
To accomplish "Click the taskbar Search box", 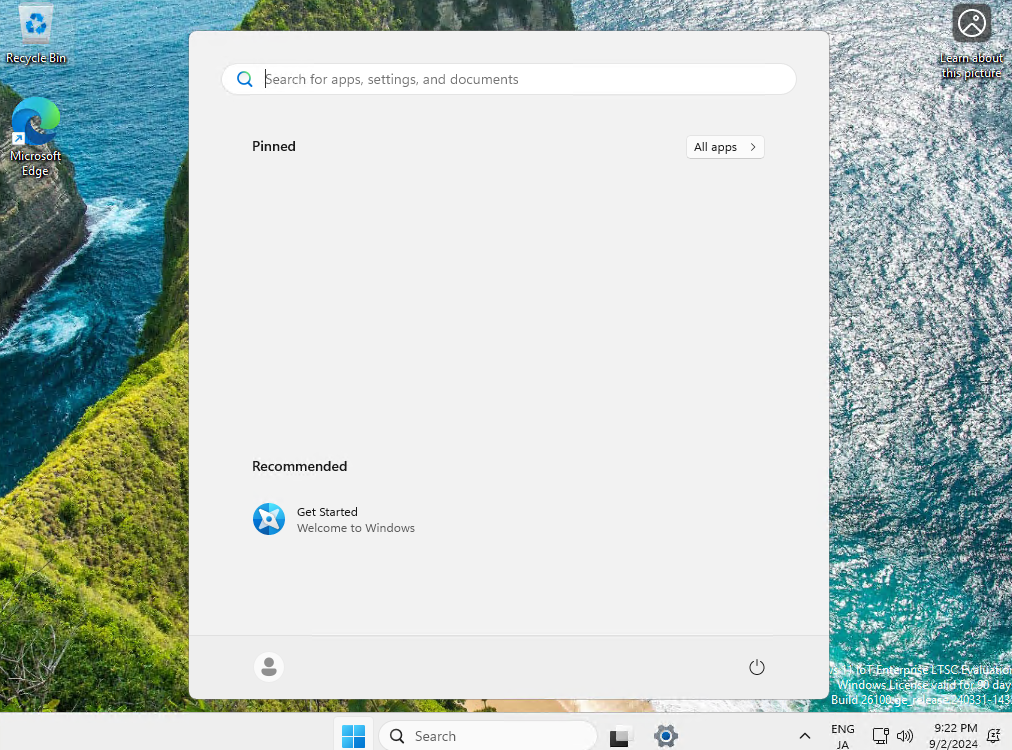I will (x=488, y=736).
